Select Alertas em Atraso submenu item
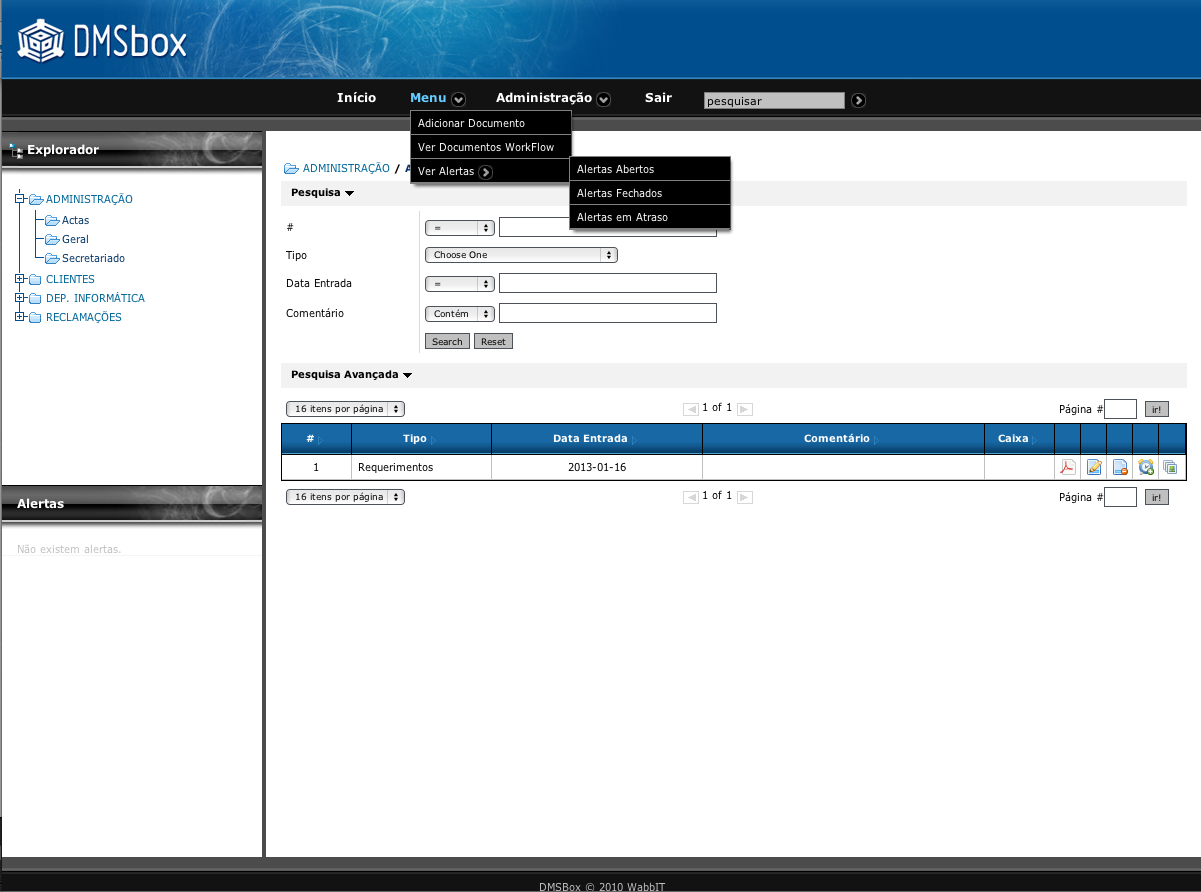The height and width of the screenshot is (892, 1201). [622, 217]
